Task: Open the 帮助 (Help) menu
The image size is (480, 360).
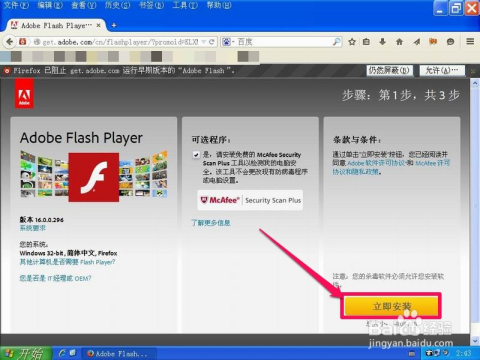Action: (219, 5)
